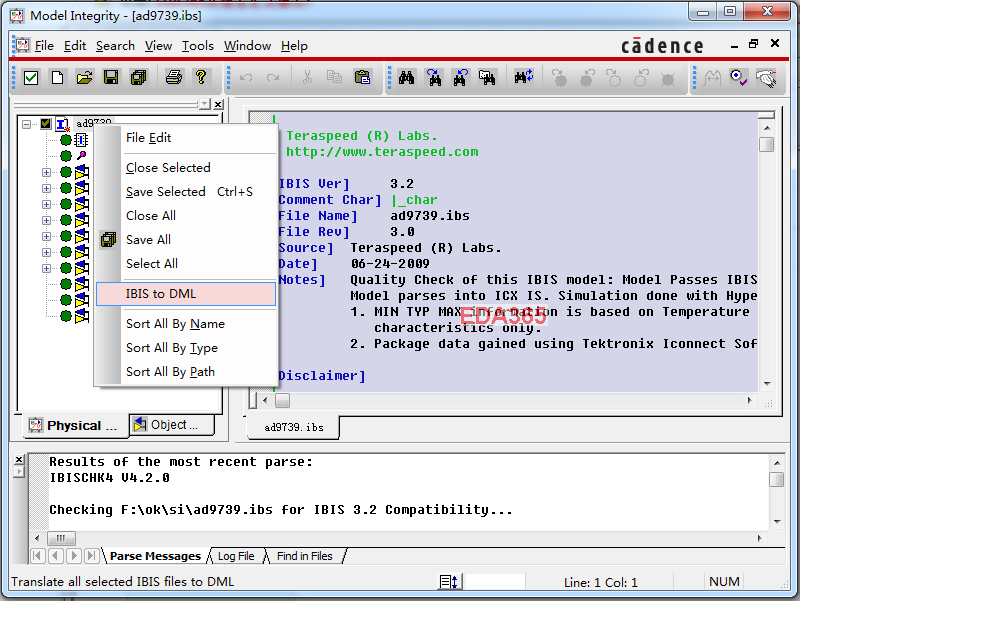Click binoculars icon with backward arrow
Viewport: 1008px width, 630px height.
[460, 78]
